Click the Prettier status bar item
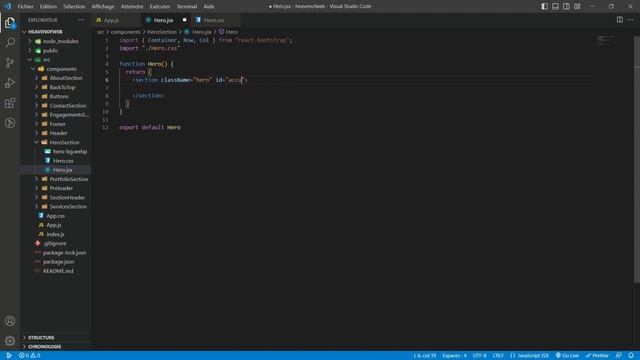 pos(597,356)
